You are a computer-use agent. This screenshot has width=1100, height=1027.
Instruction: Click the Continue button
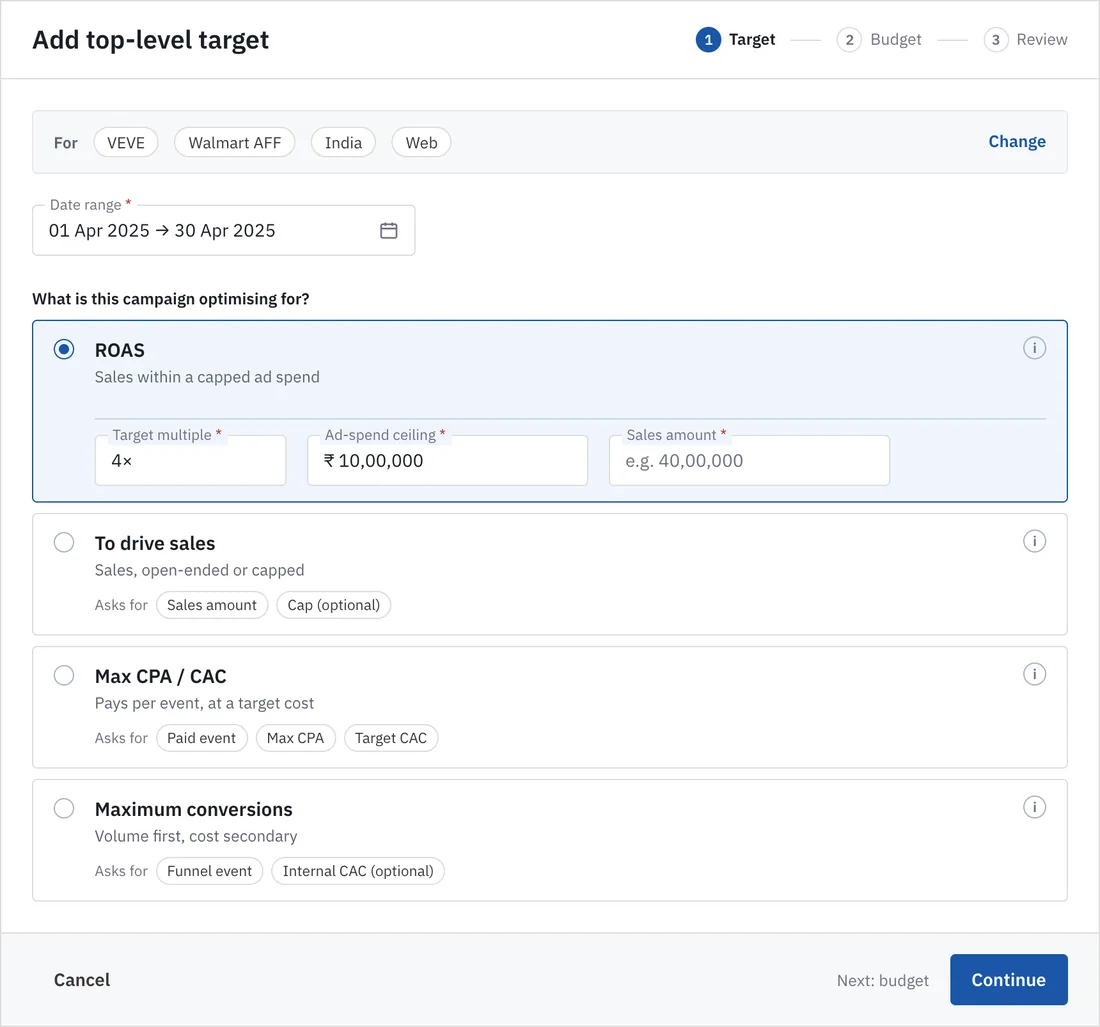click(1008, 979)
